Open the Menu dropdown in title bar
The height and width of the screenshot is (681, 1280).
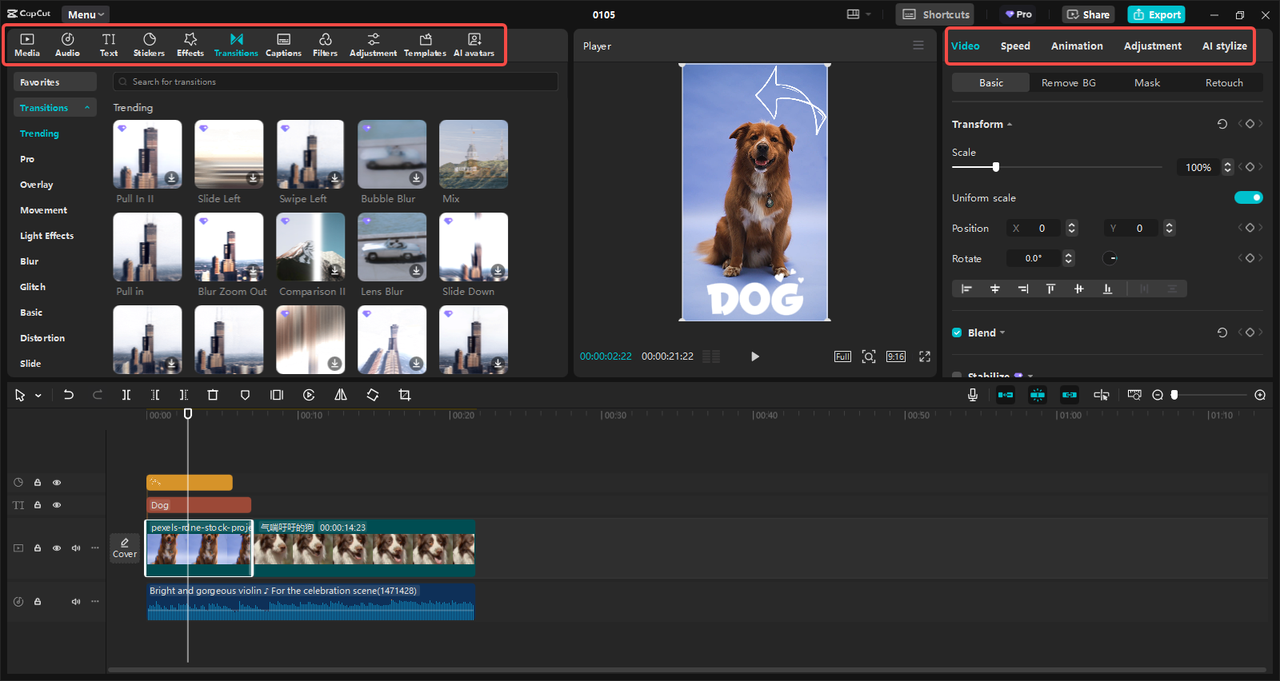click(x=86, y=15)
